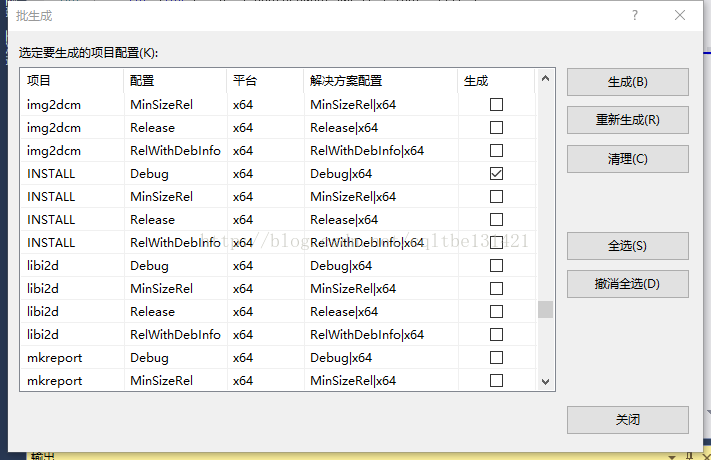Click the 关闭 close button
The image size is (711, 460).
click(628, 420)
